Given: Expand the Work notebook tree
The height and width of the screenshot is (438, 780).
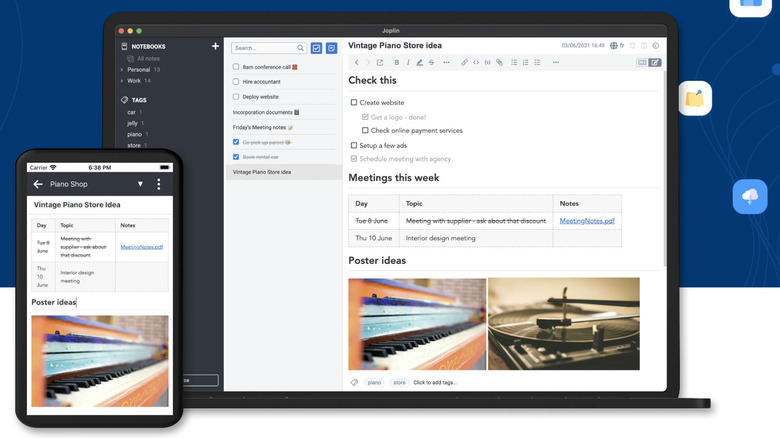Looking at the screenshot, I should (x=122, y=80).
